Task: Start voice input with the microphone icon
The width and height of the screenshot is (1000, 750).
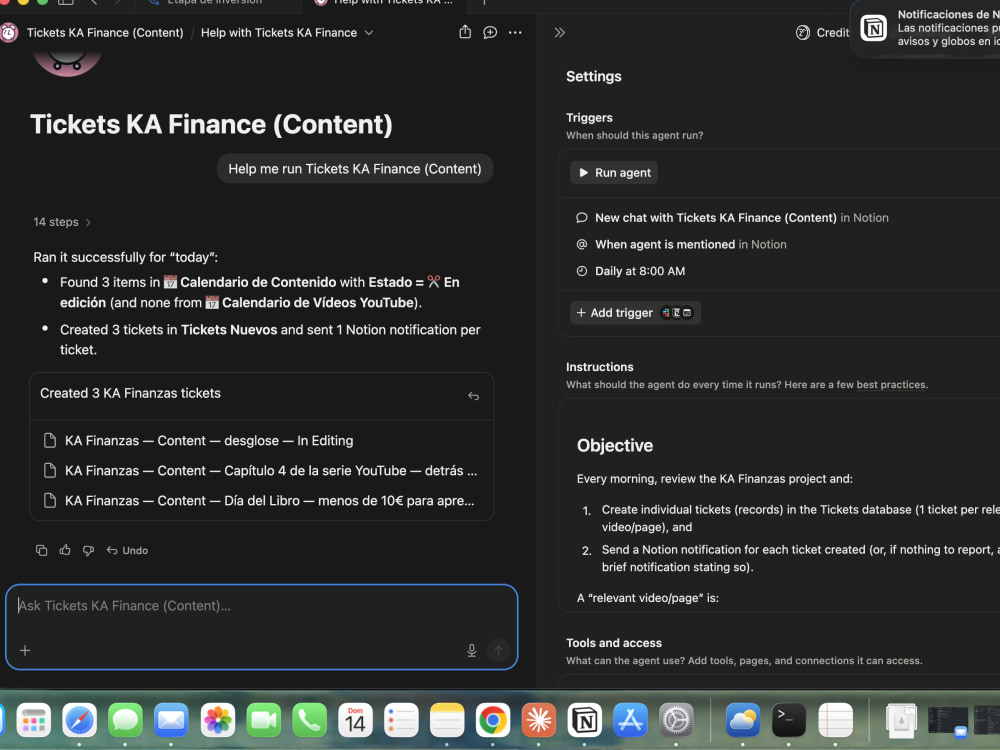Action: [471, 650]
